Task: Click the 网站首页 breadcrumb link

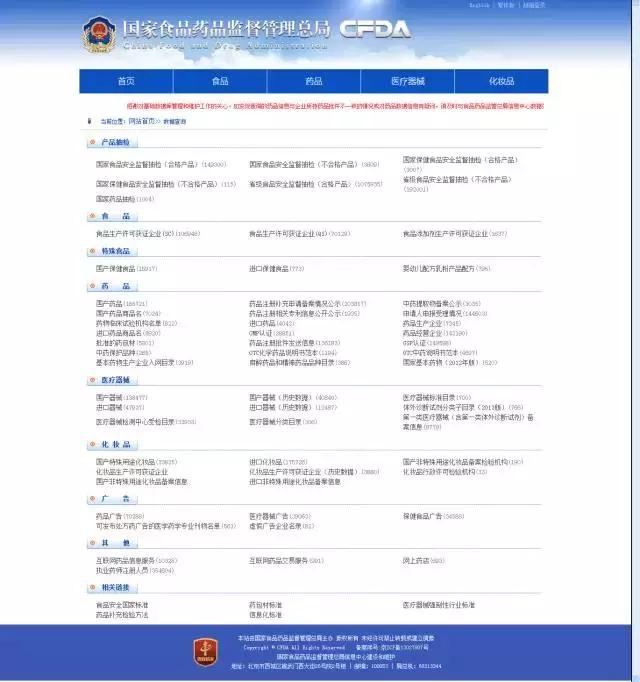Action: 141,121
